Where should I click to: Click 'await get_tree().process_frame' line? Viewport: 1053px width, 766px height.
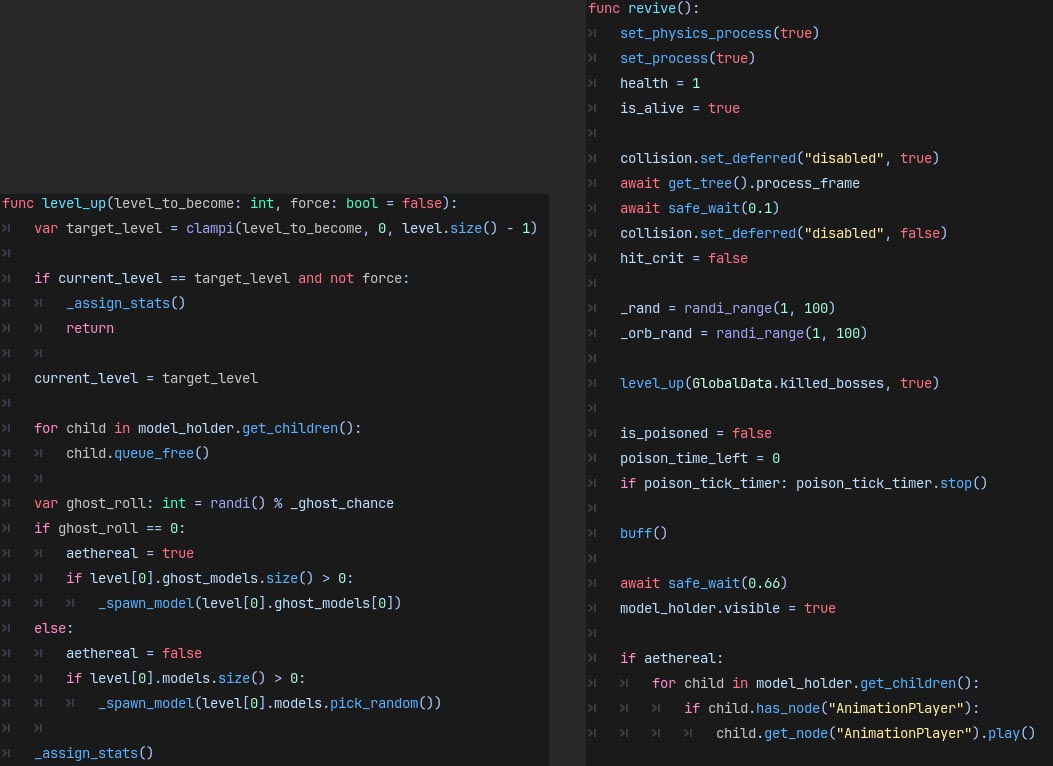click(x=739, y=183)
